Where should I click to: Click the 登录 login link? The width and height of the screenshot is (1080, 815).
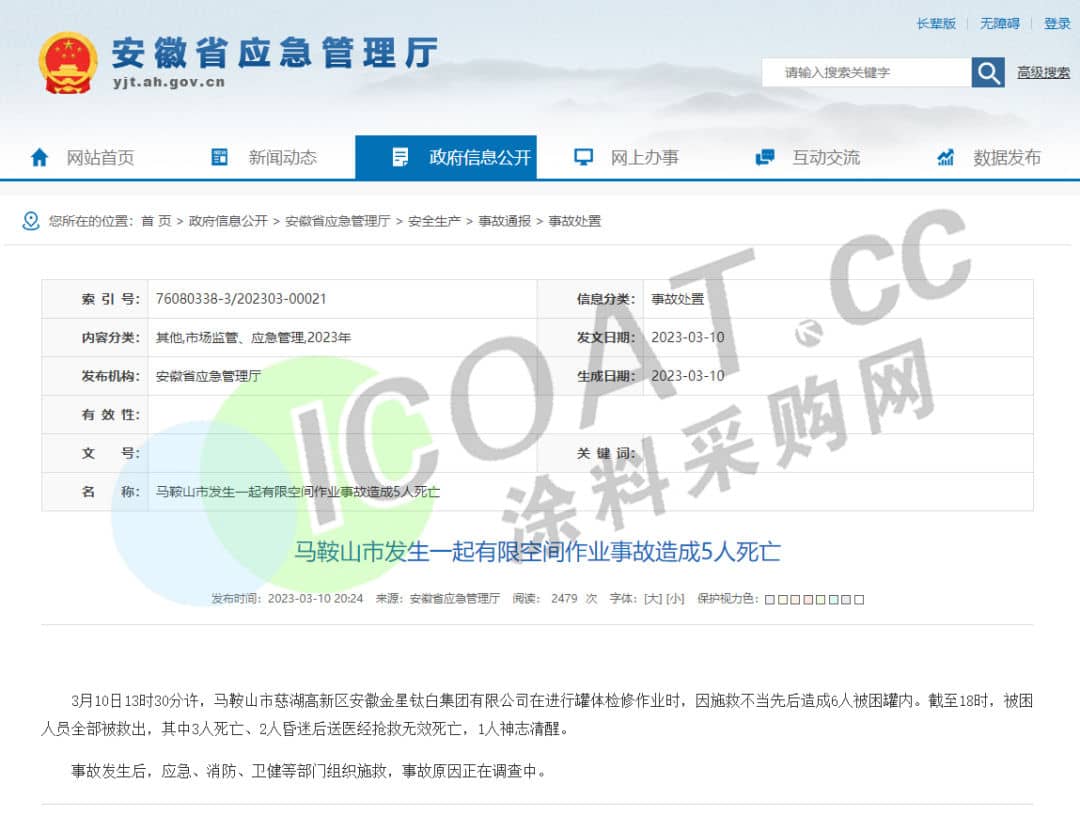[x=1057, y=24]
